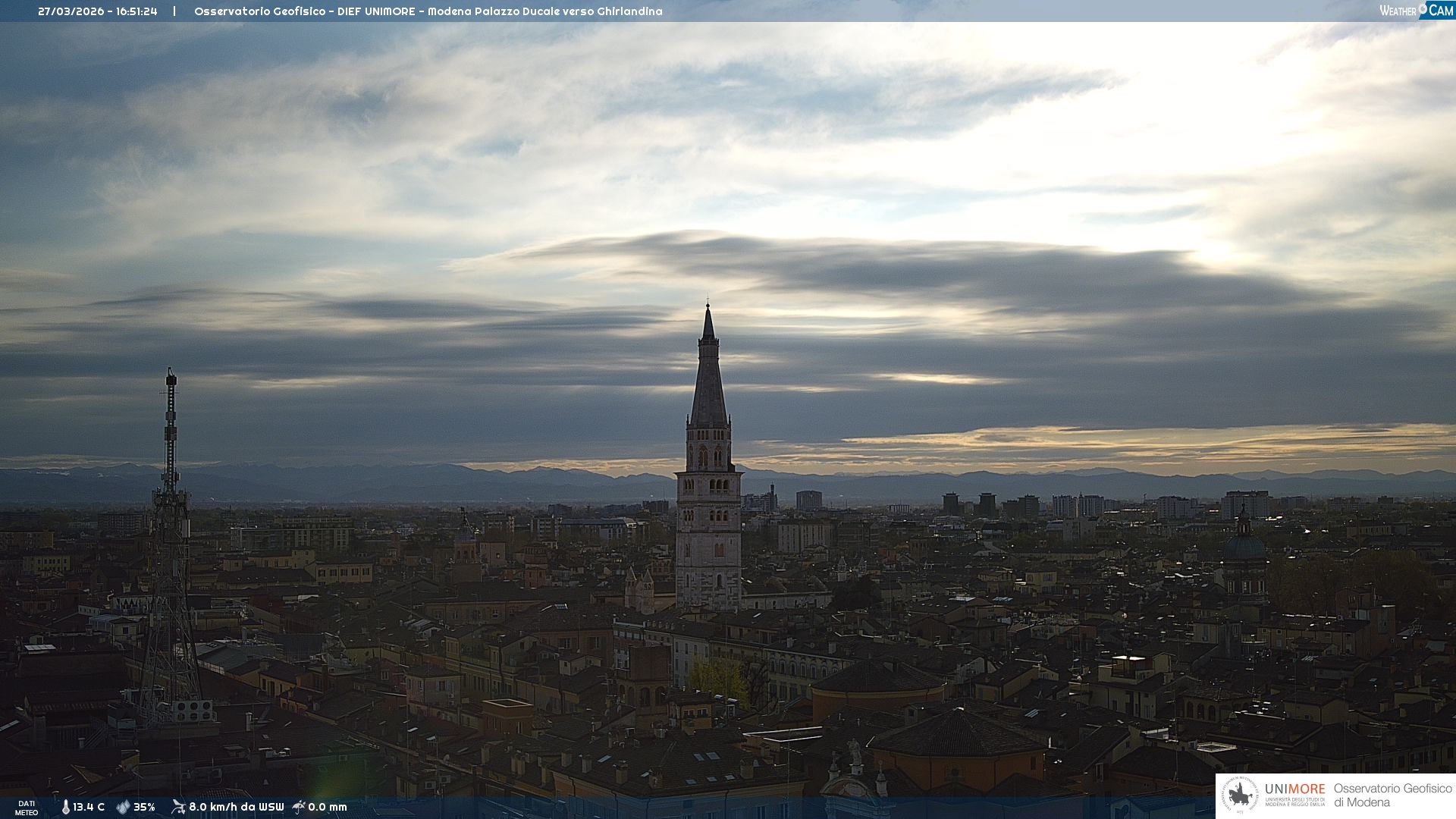Click the DATI METEO label

[x=27, y=808]
